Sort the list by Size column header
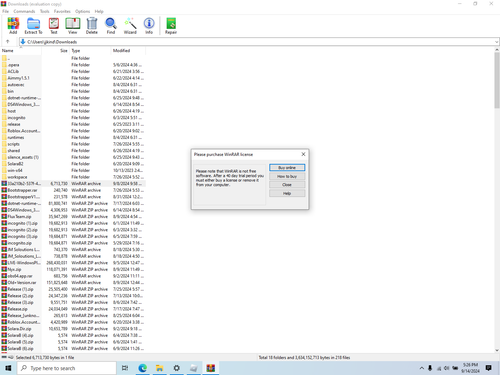The height and width of the screenshot is (375, 500). [56, 51]
